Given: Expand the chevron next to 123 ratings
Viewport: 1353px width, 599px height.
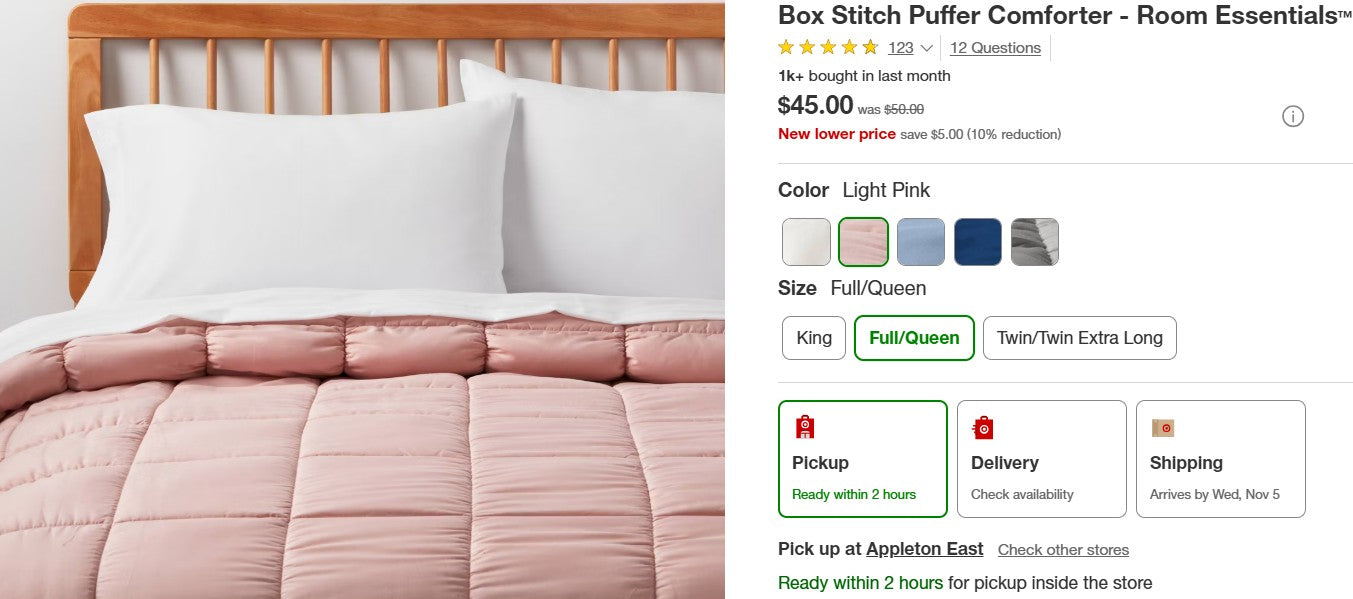Looking at the screenshot, I should (926, 47).
